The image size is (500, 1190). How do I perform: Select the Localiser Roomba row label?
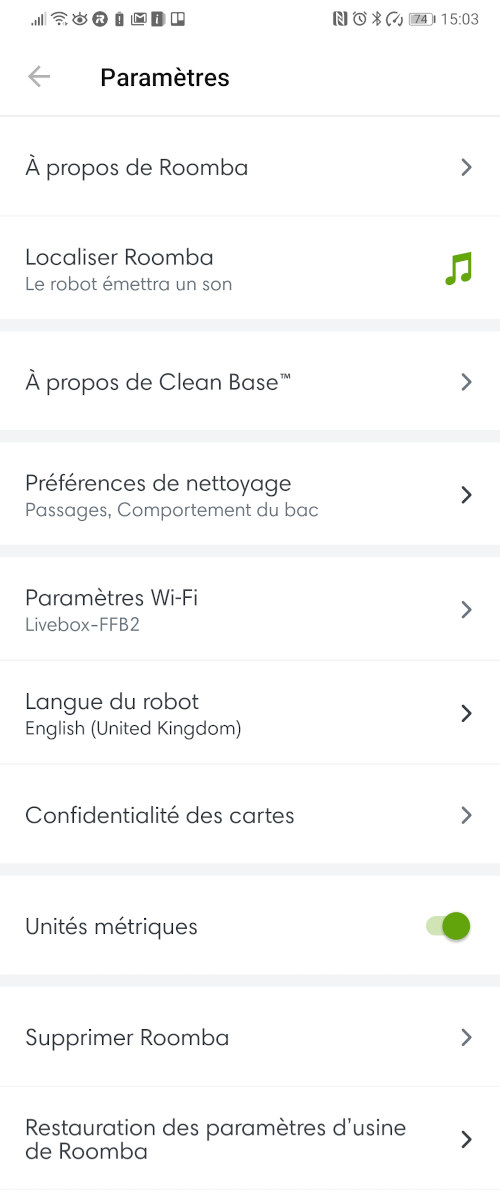119,257
